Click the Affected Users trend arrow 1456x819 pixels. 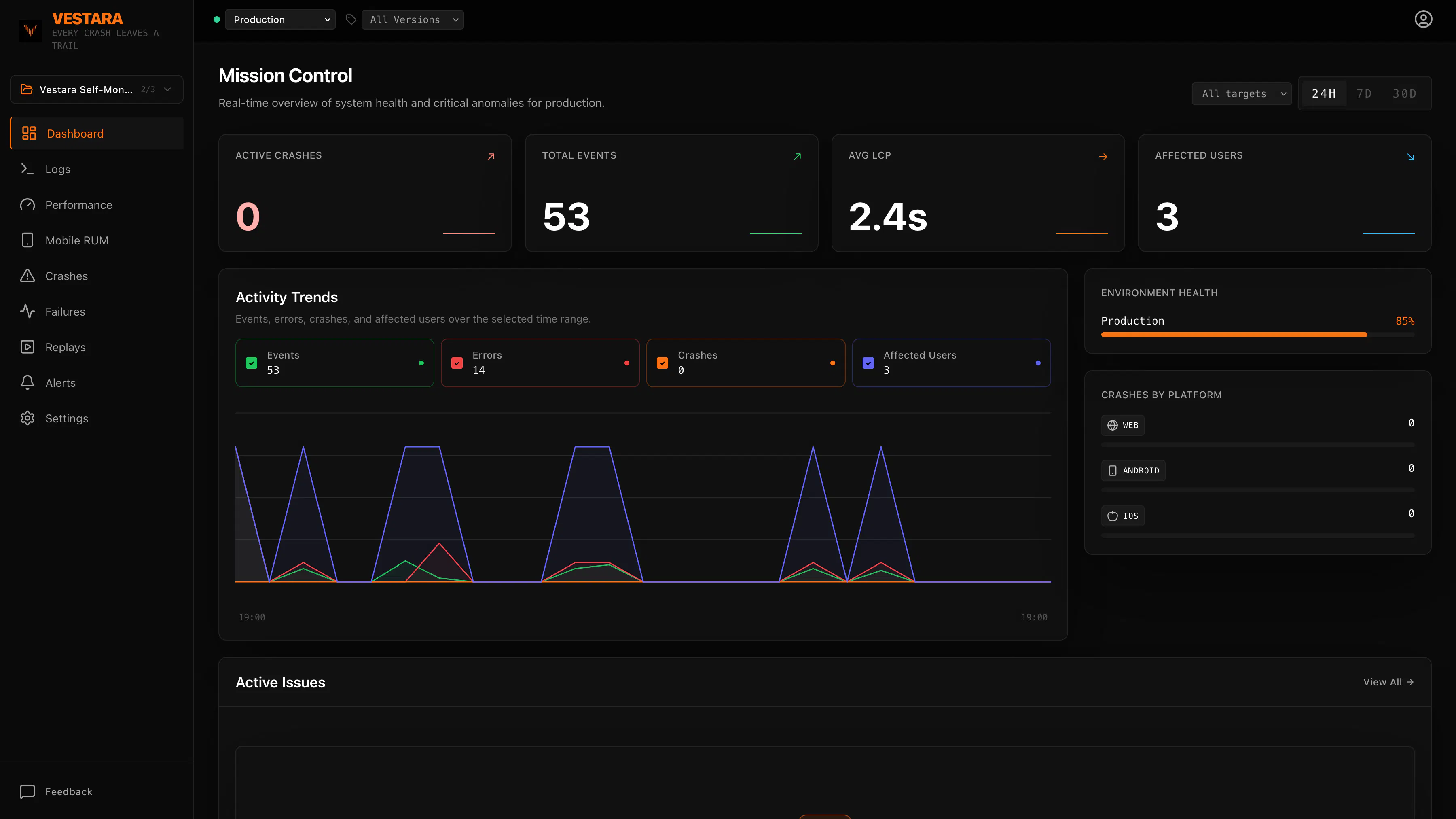pos(1410,157)
